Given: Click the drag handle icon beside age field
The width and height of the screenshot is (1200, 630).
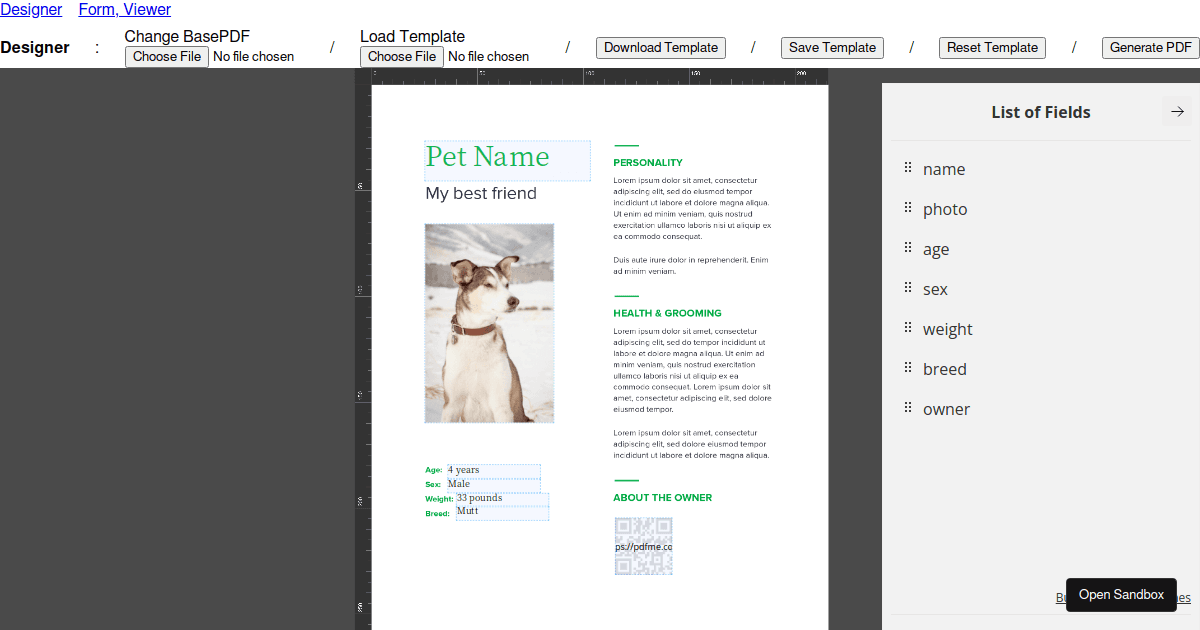Looking at the screenshot, I should point(907,249).
